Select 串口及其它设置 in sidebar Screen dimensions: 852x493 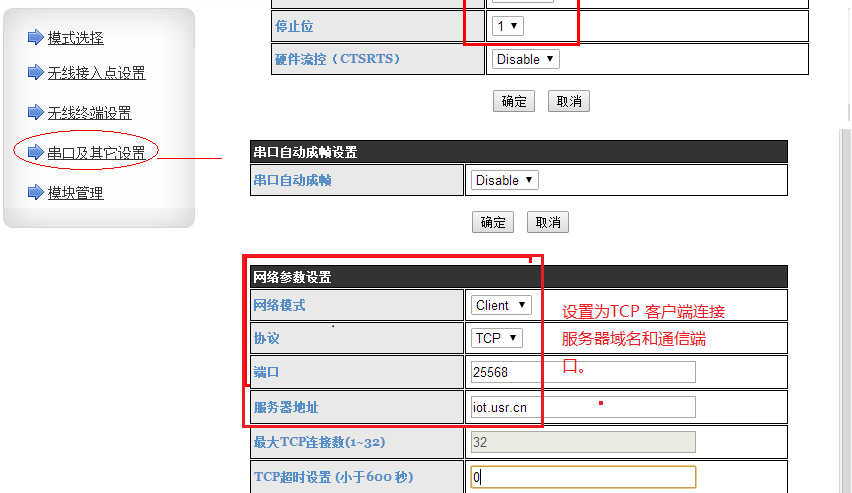point(96,153)
